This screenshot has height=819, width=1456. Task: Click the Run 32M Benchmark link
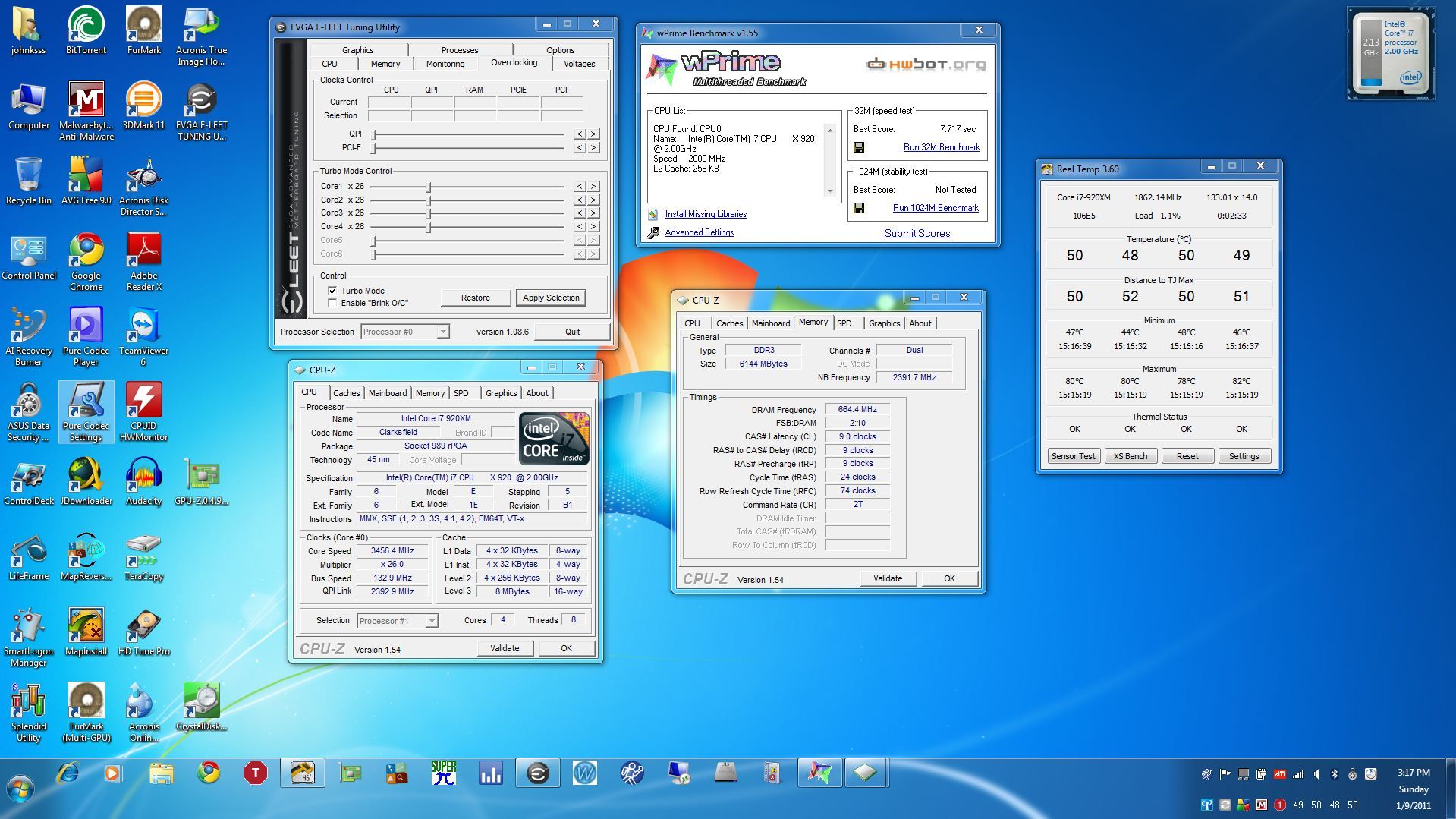tap(941, 147)
